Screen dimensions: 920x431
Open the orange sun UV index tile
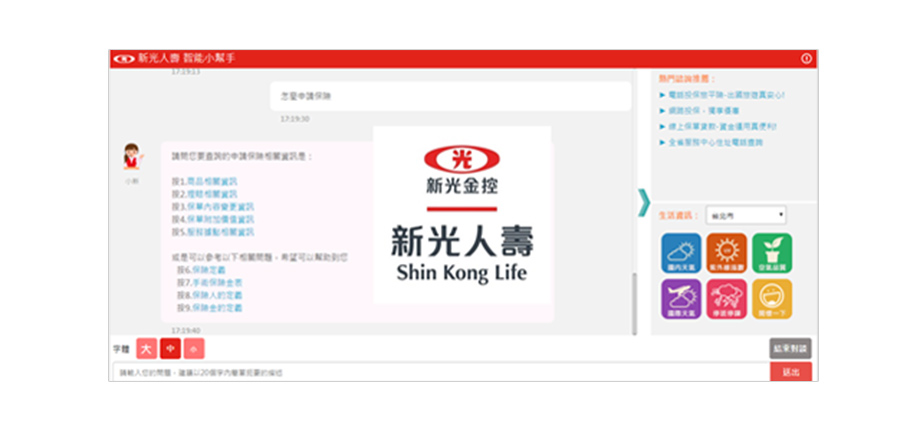(x=726, y=253)
